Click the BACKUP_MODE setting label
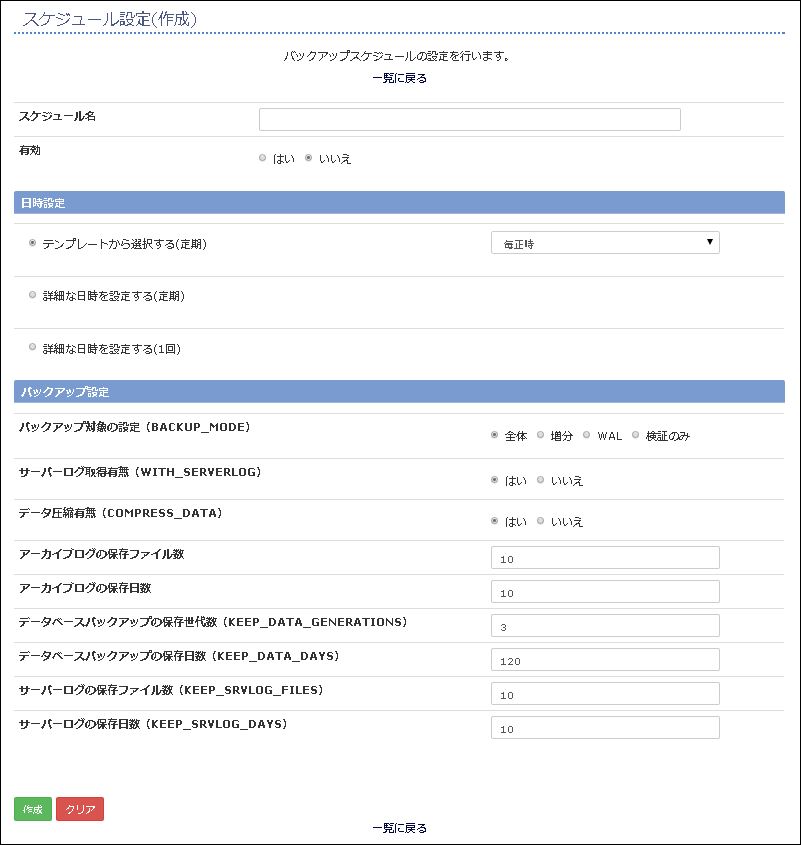 pos(134,427)
